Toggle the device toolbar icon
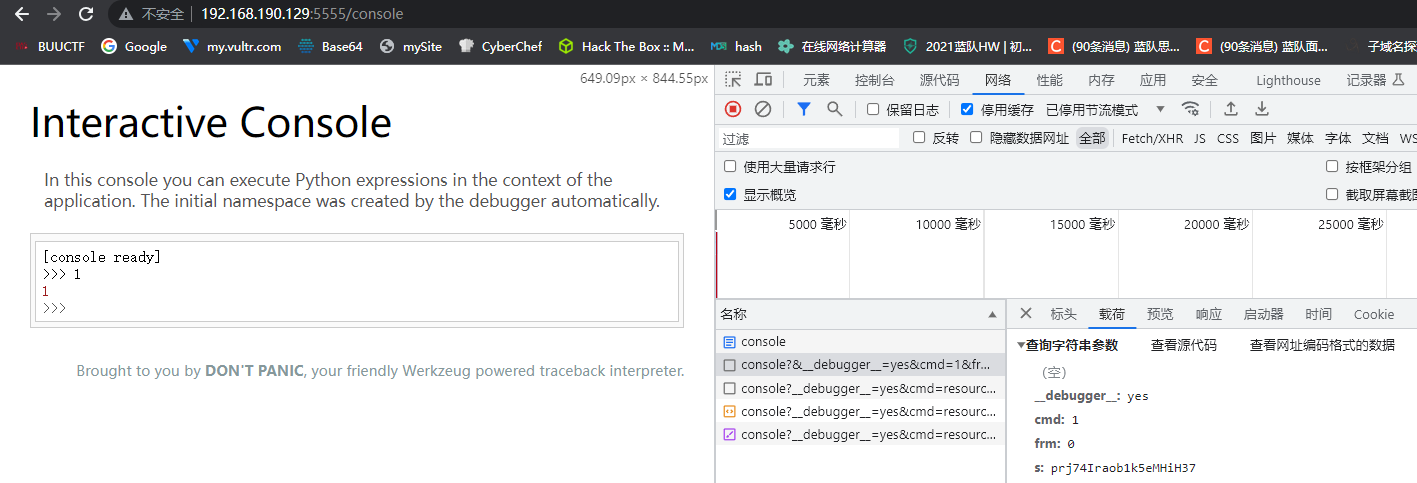The image size is (1417, 483). point(763,80)
